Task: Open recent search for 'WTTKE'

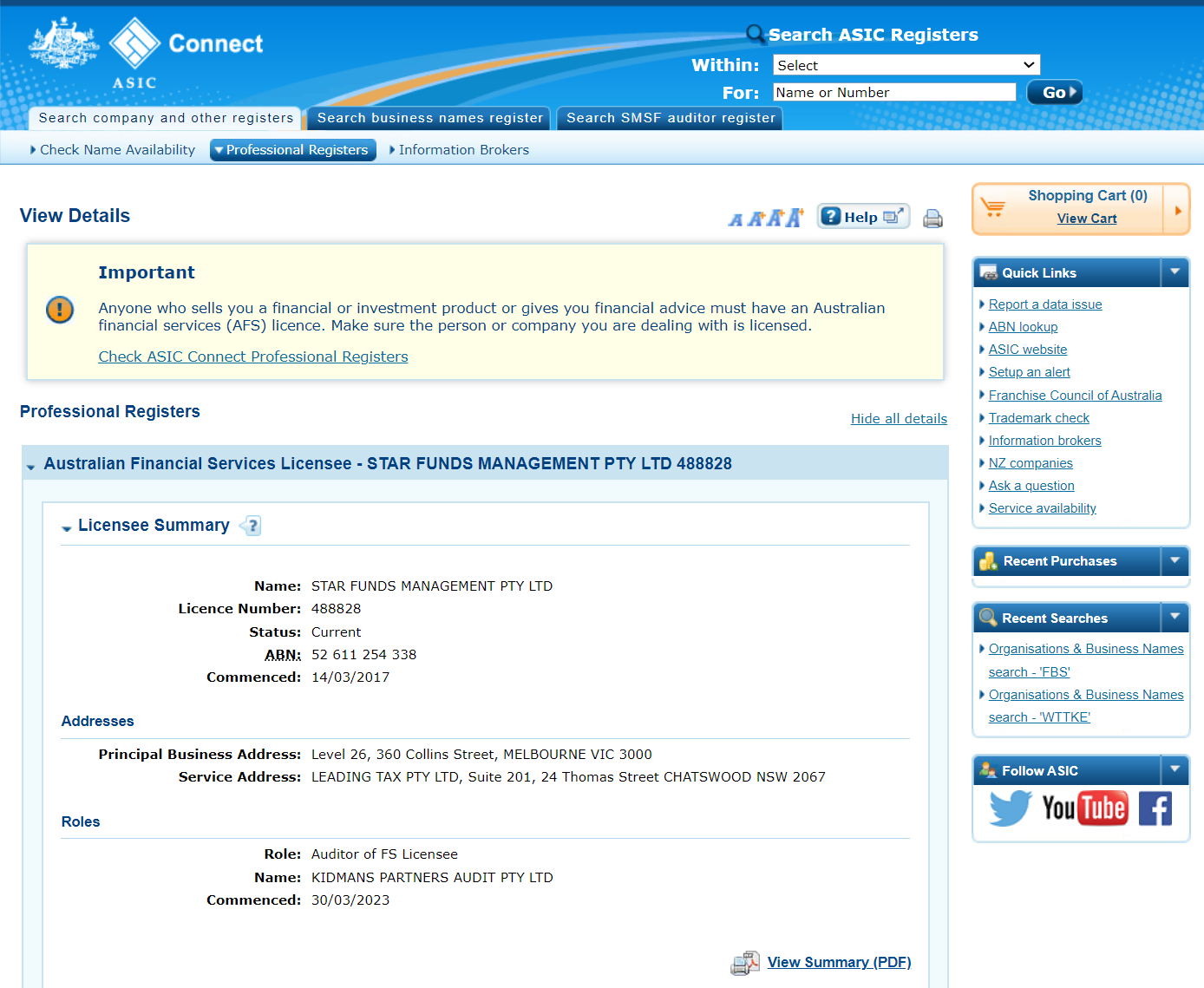Action: pyautogui.click(x=1086, y=706)
